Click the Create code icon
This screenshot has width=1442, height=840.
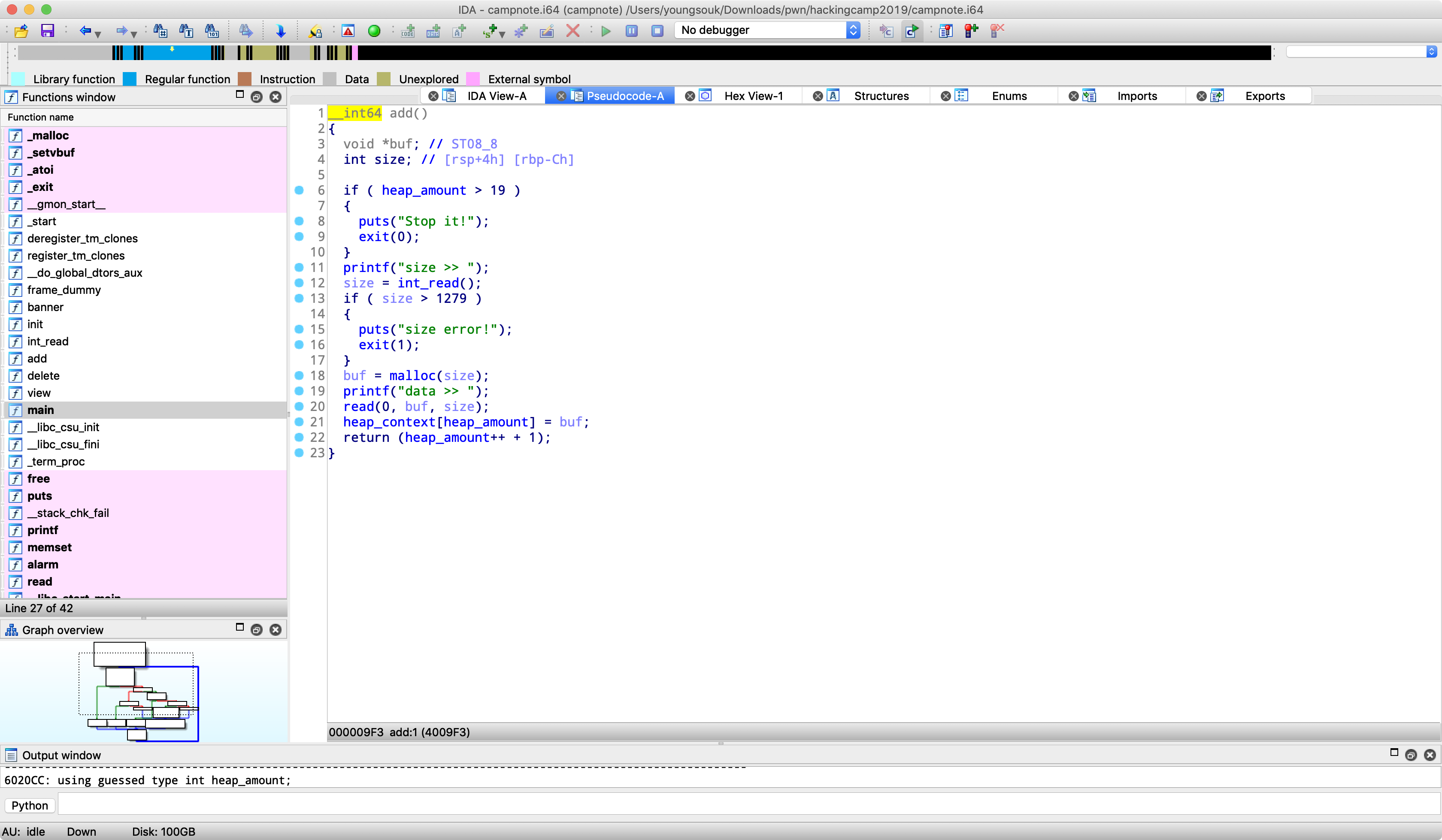tap(407, 31)
